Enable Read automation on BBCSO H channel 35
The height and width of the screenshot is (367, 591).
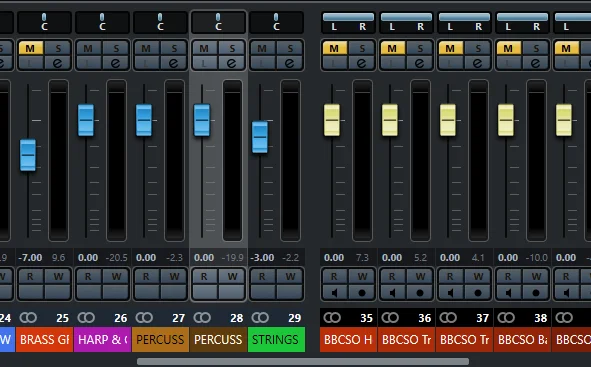click(x=335, y=277)
